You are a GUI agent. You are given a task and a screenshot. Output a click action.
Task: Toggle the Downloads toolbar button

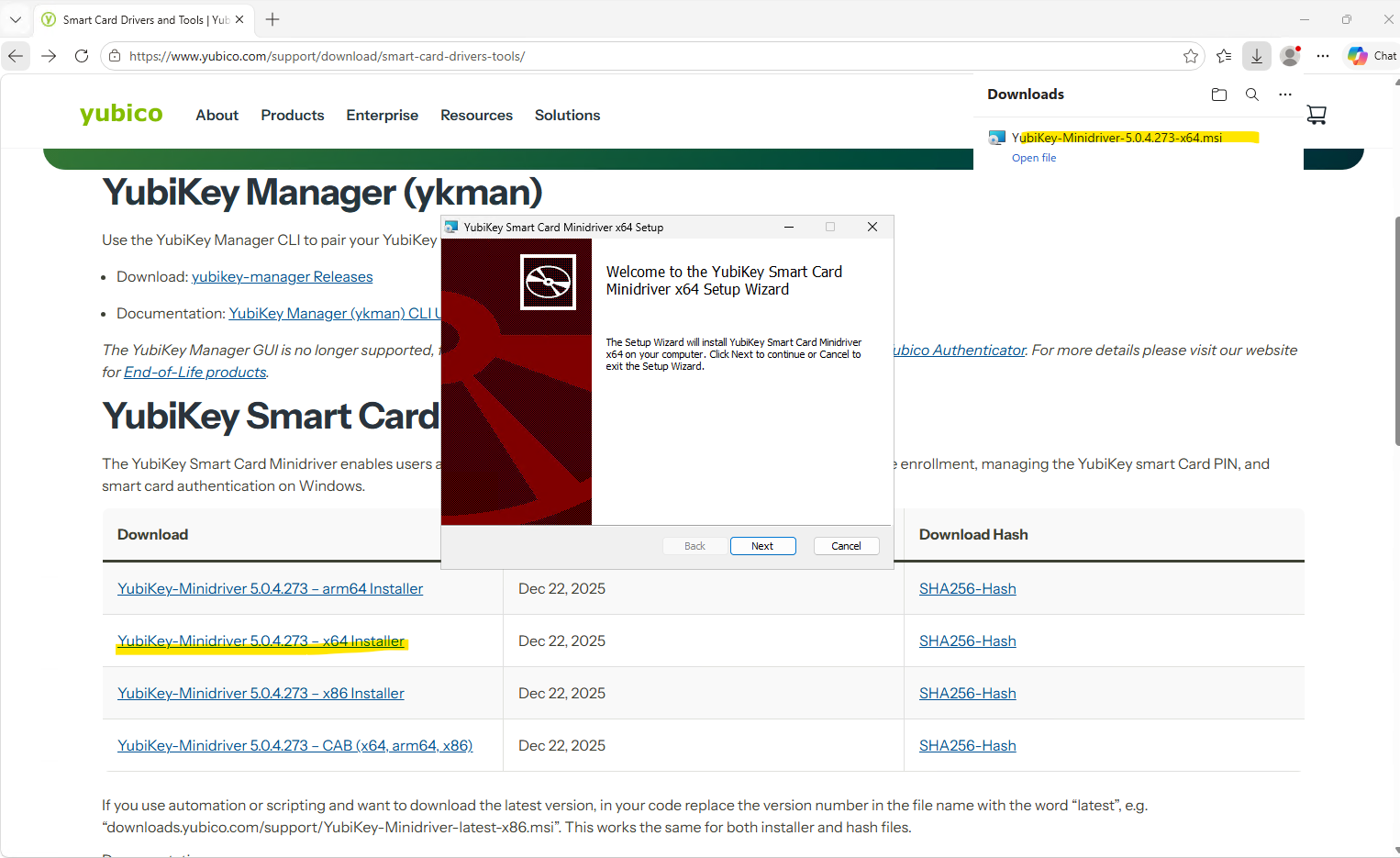(1257, 56)
